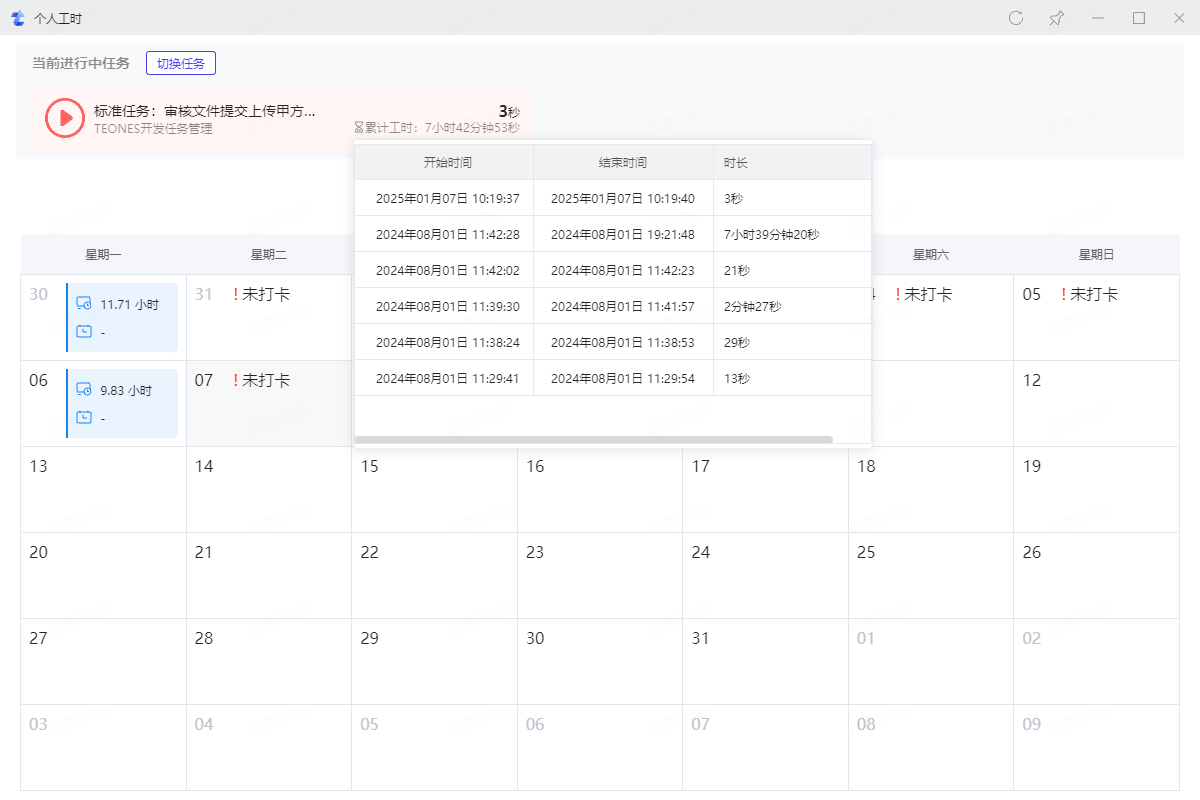Screen dimensions: 1200x800
Task: Pin the window using the pin icon
Action: click(x=1056, y=18)
